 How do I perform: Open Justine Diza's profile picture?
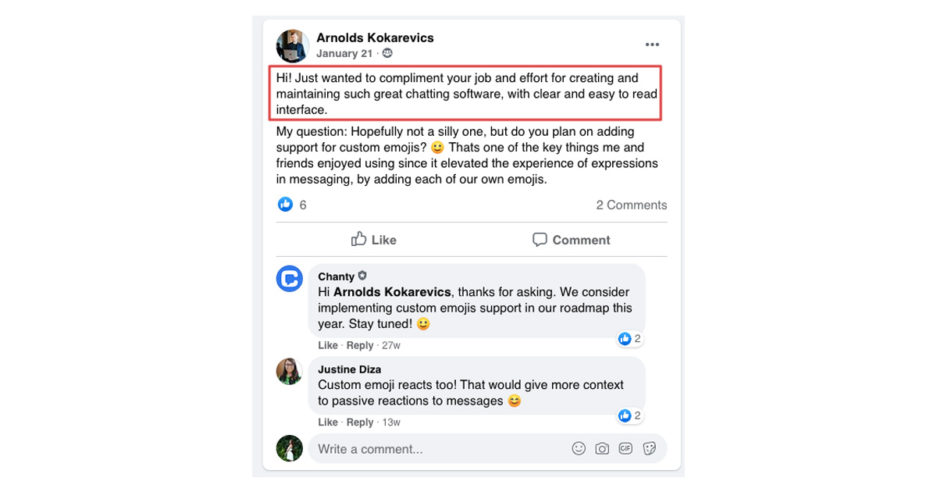click(x=290, y=371)
